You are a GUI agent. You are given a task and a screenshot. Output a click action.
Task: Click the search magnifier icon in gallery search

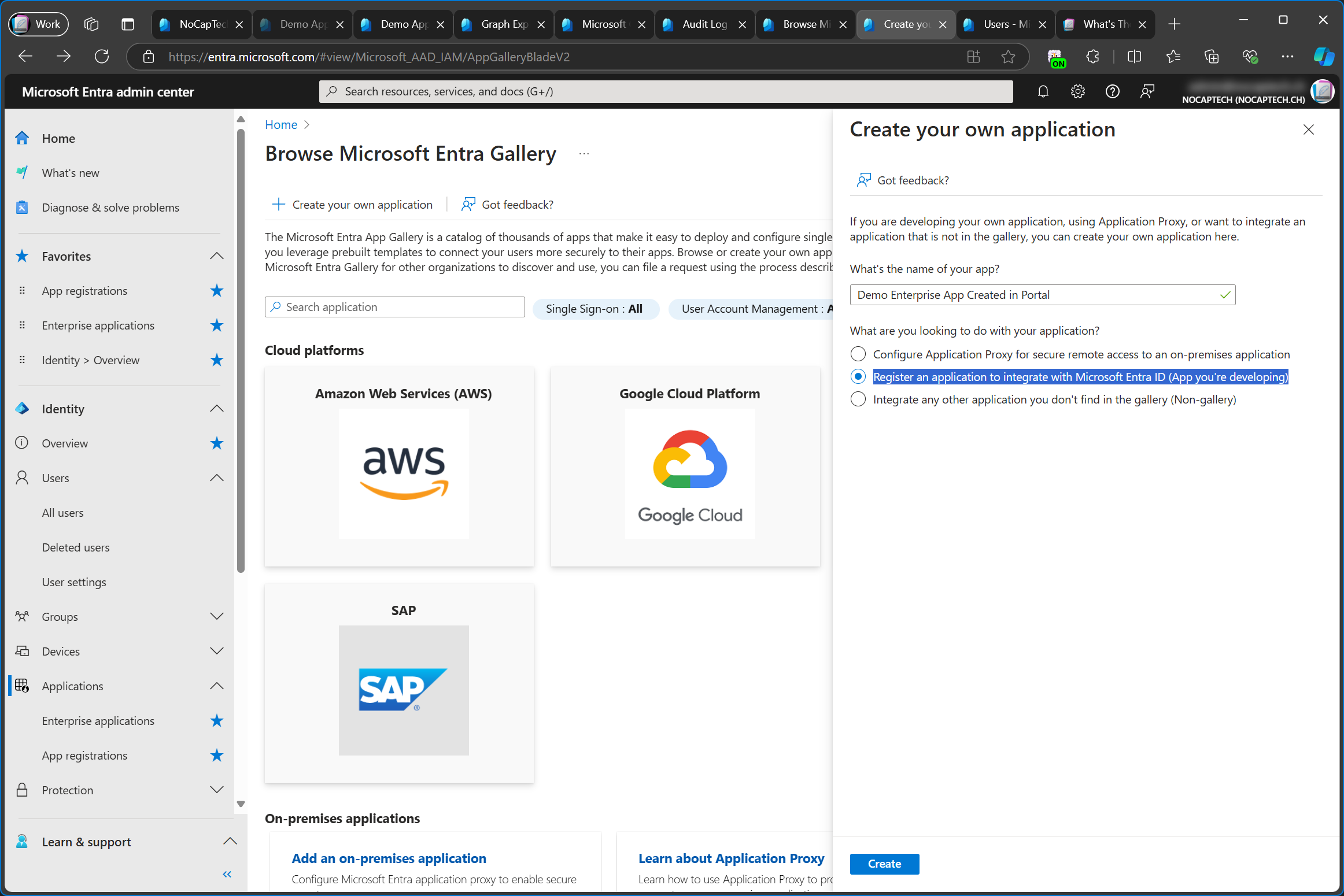(x=276, y=307)
